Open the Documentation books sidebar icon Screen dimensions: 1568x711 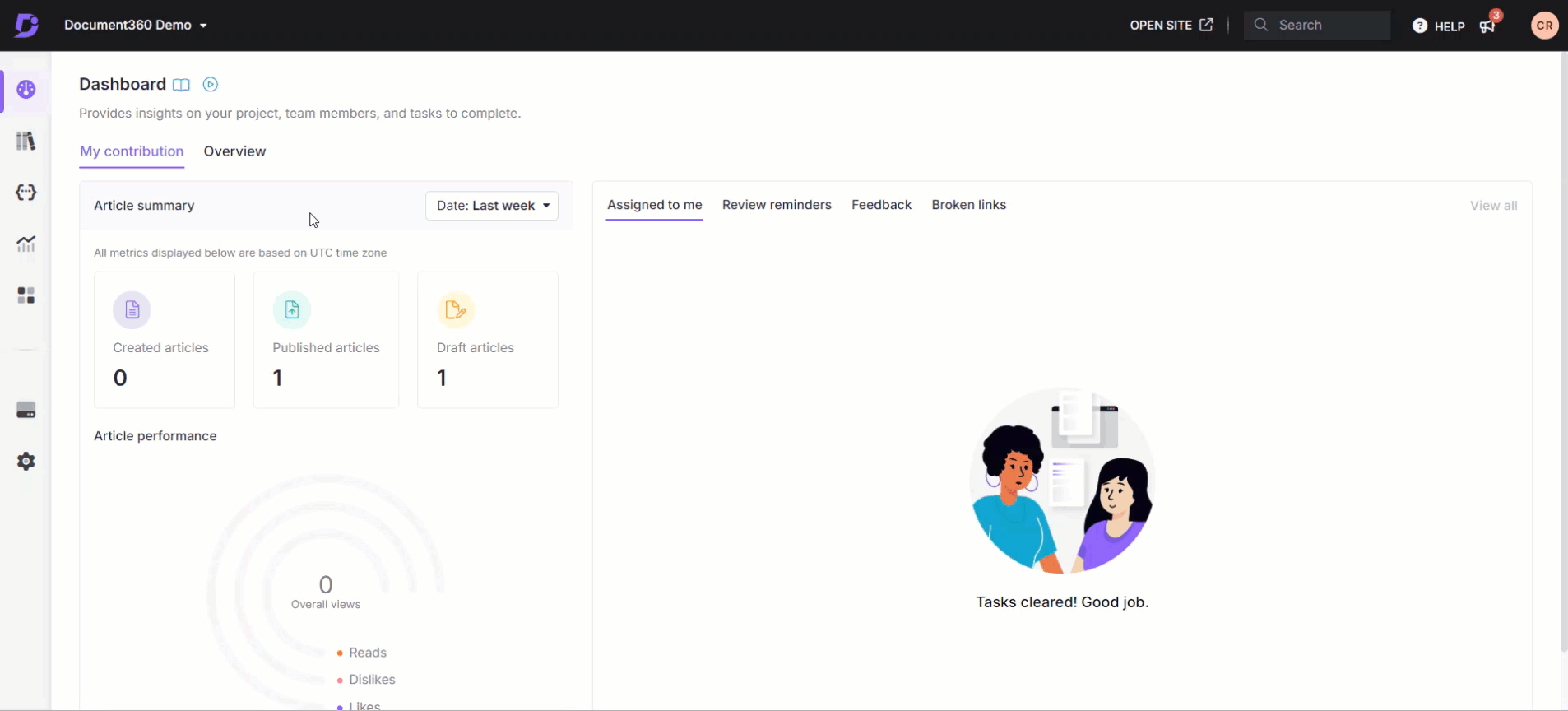click(x=26, y=141)
